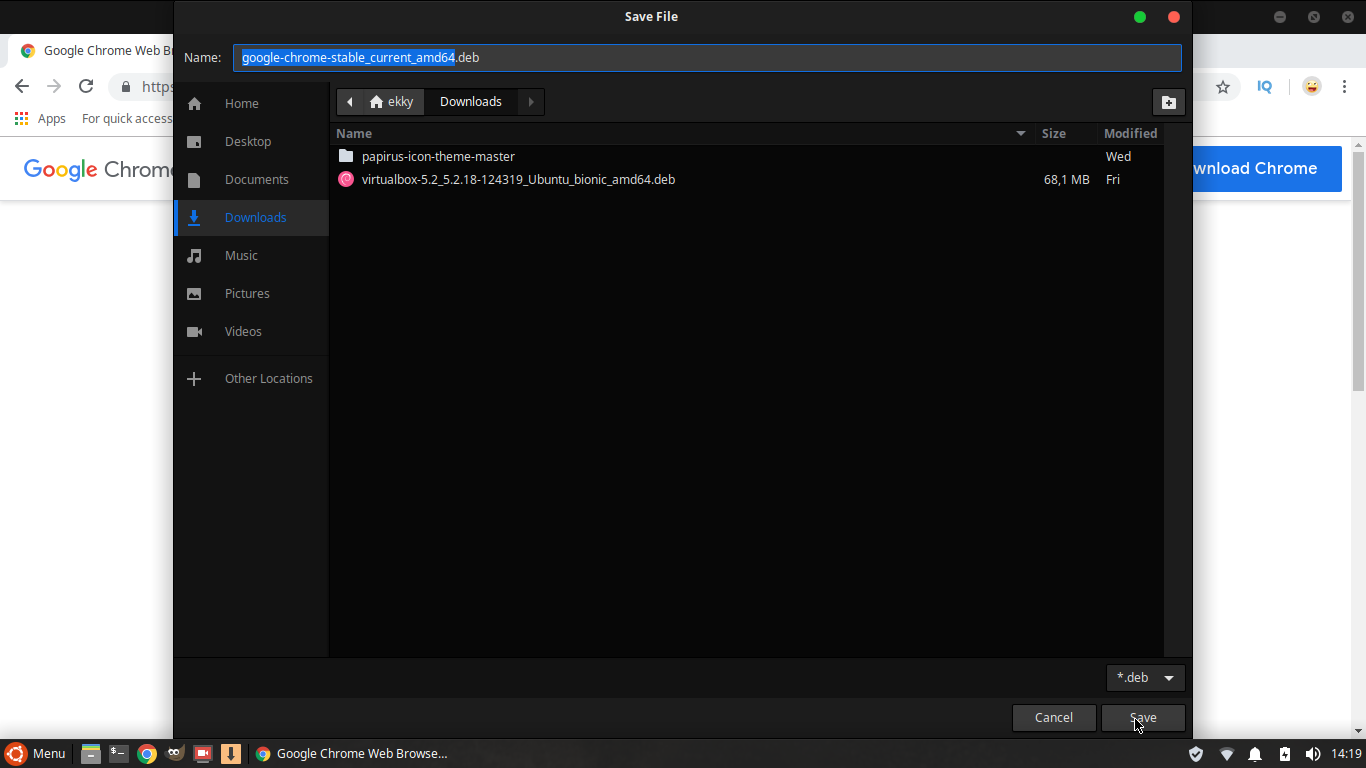The width and height of the screenshot is (1366, 768).
Task: Open the volume control in the tray
Action: pos(1313,754)
